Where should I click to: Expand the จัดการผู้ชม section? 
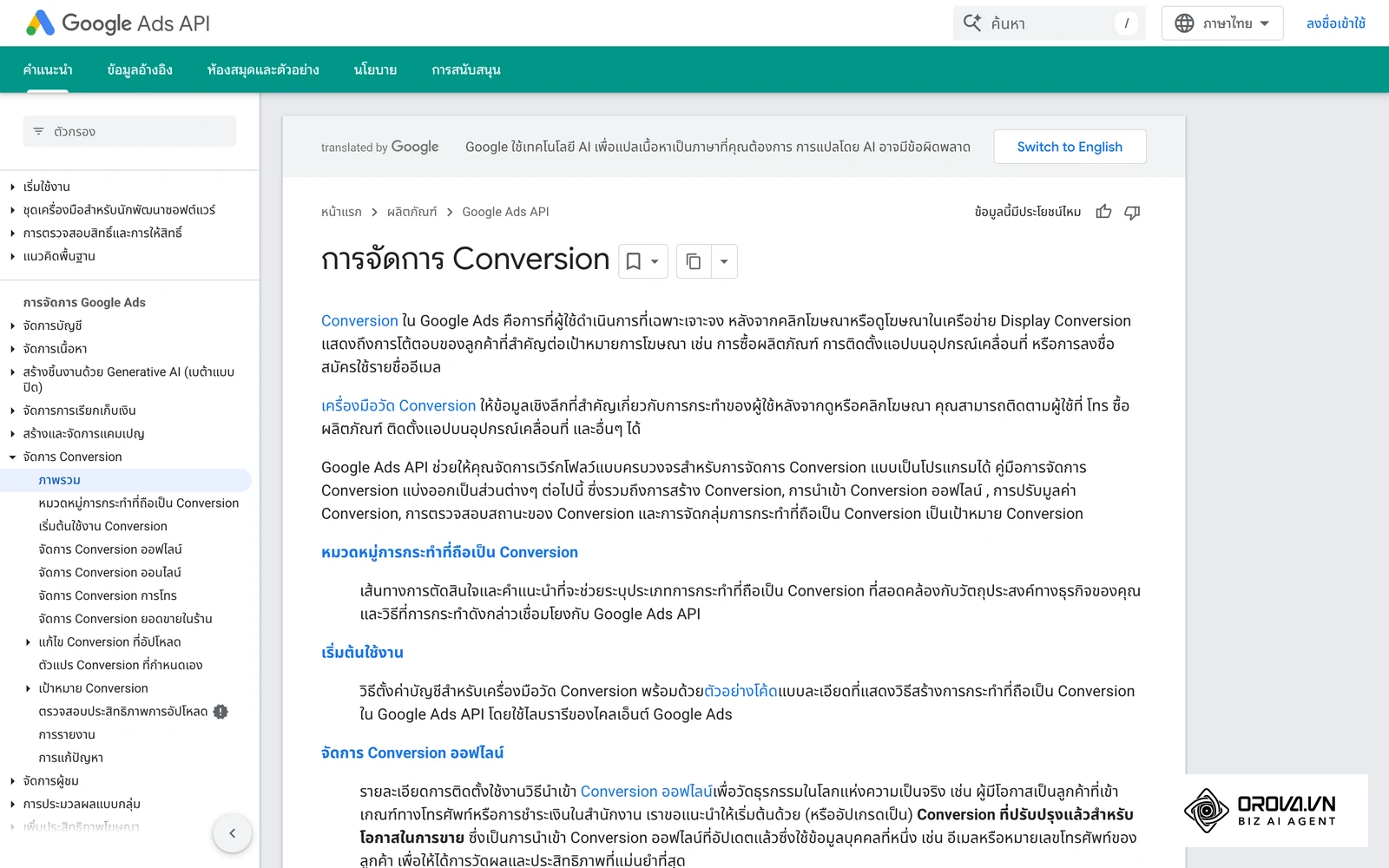(12, 781)
